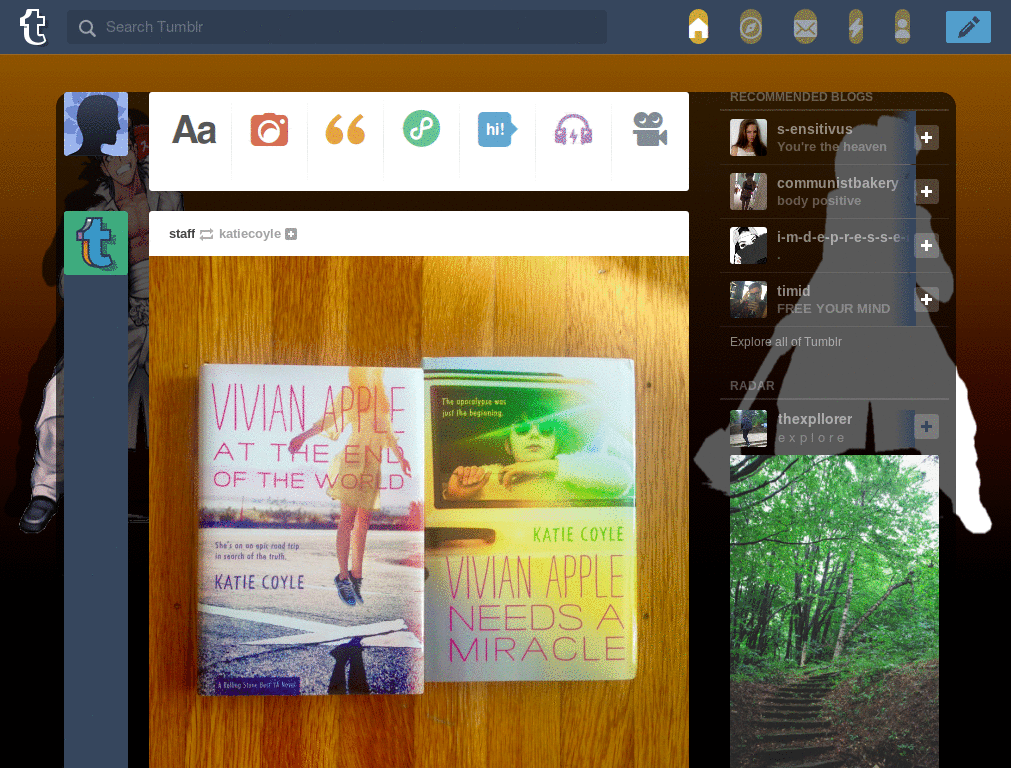The image size is (1024, 768).
Task: Create a Chat post hi! icon
Action: (497, 129)
